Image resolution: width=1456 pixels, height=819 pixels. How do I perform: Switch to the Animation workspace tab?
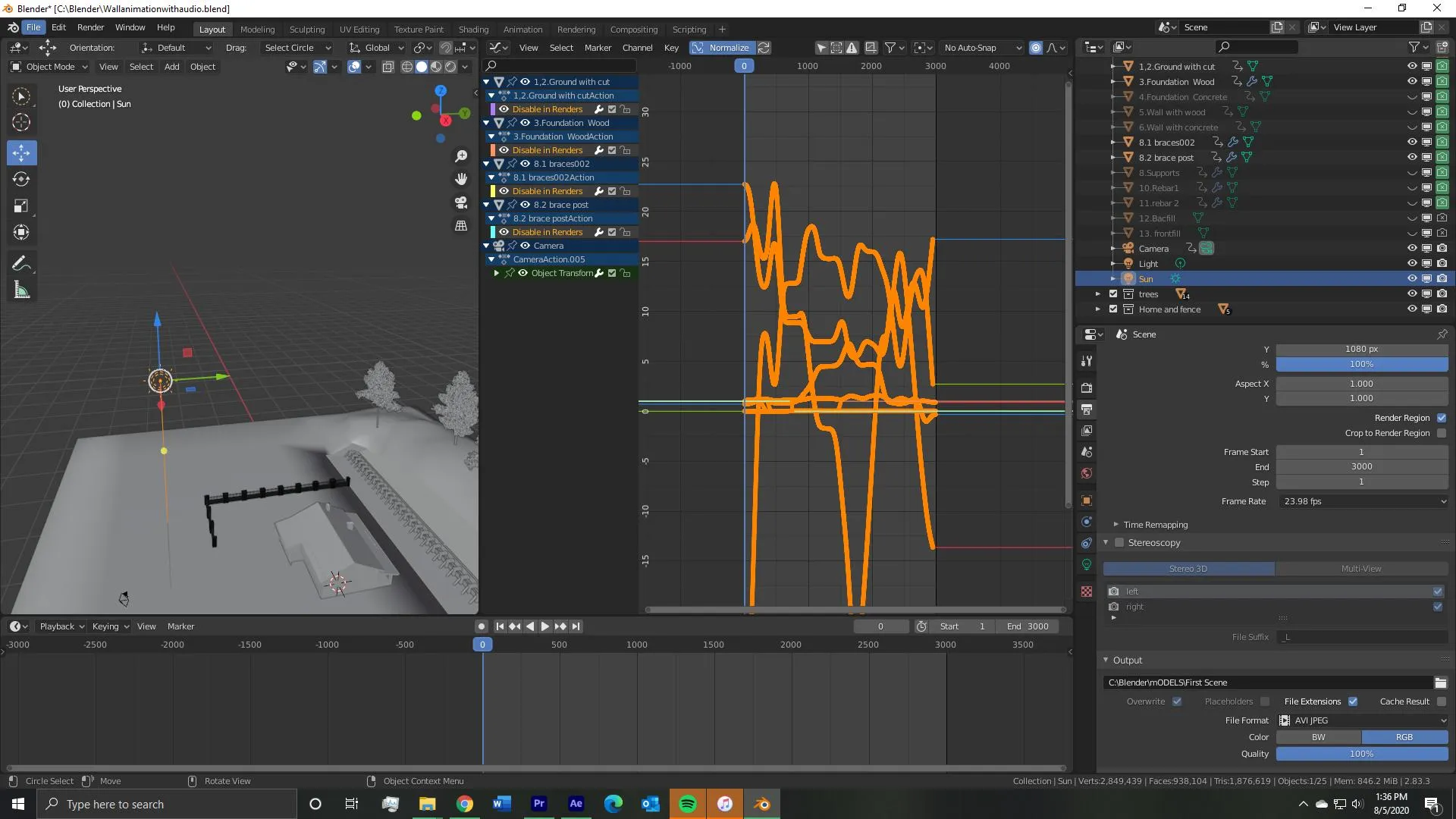pos(522,30)
